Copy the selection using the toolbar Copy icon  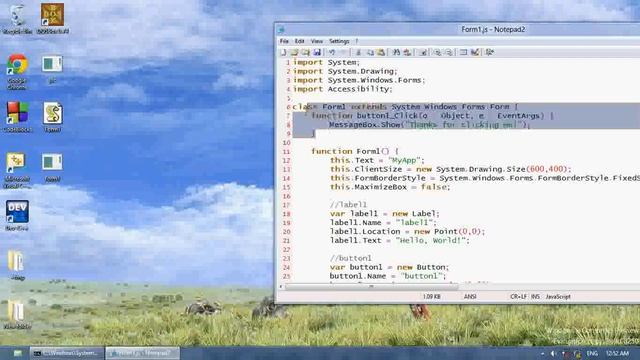[370, 52]
